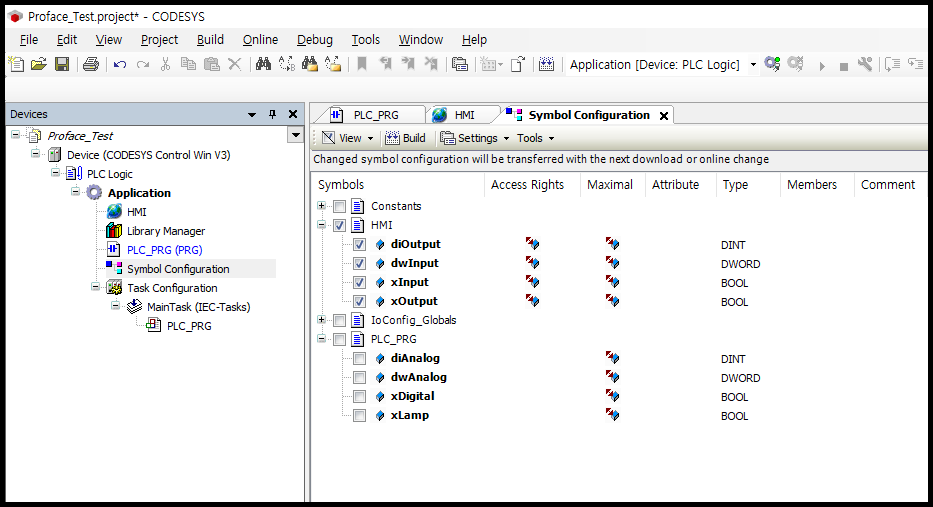Open the Application device selector dropdown
This screenshot has height=507, width=933.
pos(753,64)
